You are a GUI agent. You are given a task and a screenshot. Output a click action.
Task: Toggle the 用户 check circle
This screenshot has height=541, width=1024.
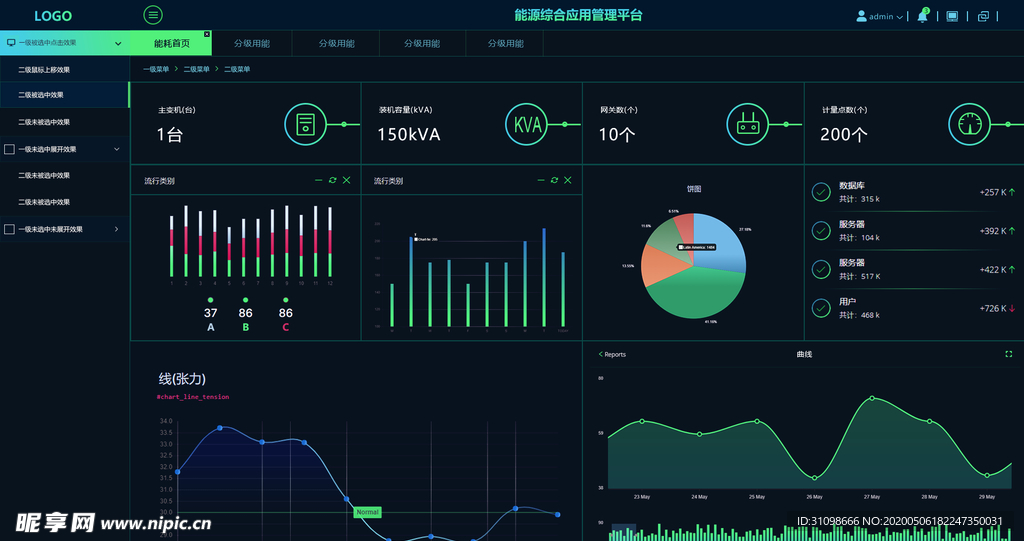point(821,308)
